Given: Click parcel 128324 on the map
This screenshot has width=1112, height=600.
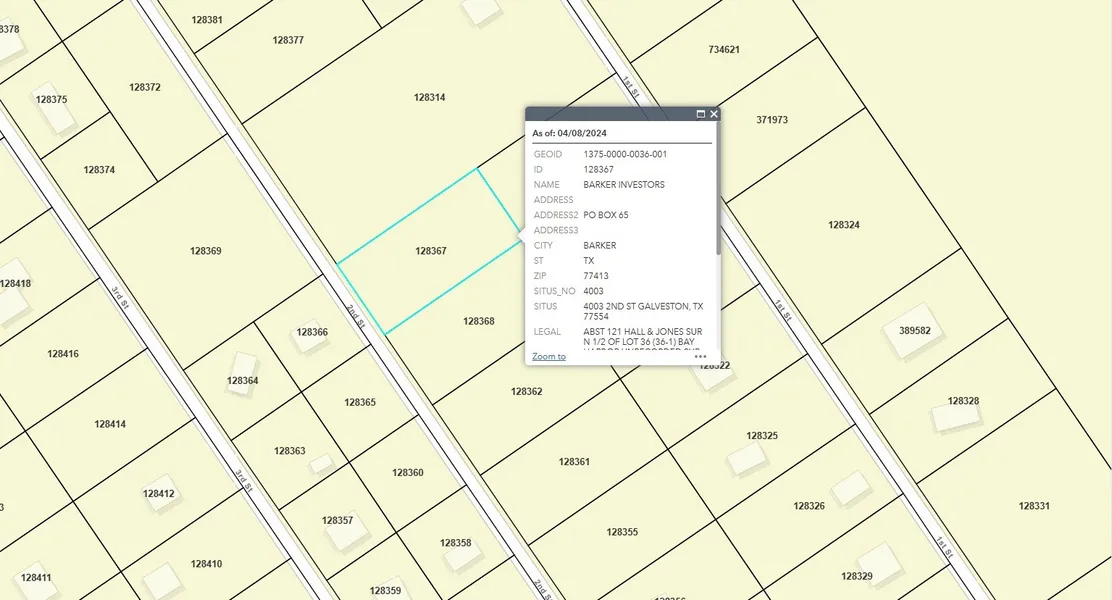Looking at the screenshot, I should point(843,225).
